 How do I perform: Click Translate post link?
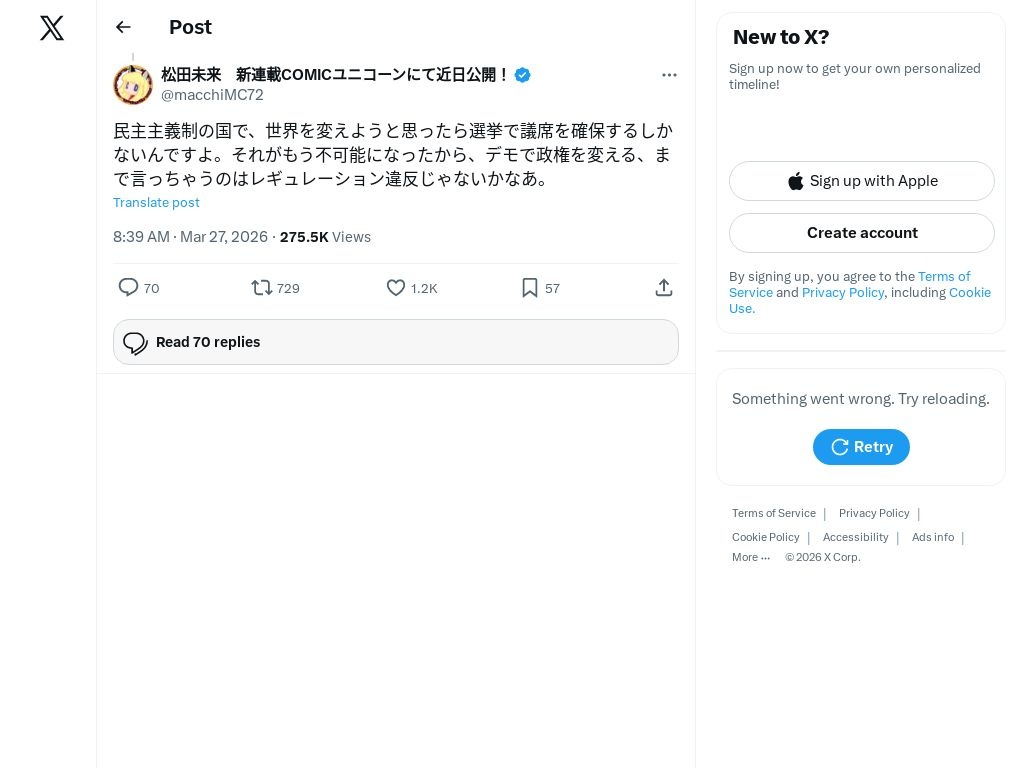coord(156,203)
